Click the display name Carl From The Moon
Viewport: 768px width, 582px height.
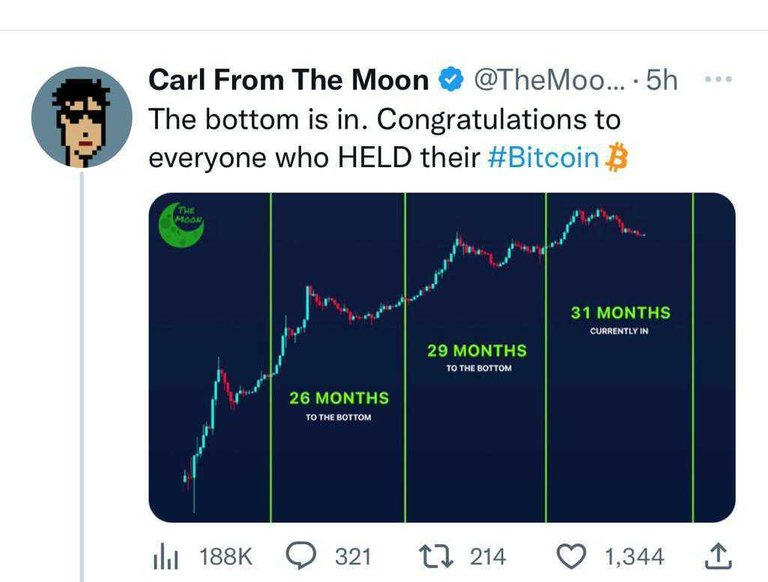pos(288,80)
